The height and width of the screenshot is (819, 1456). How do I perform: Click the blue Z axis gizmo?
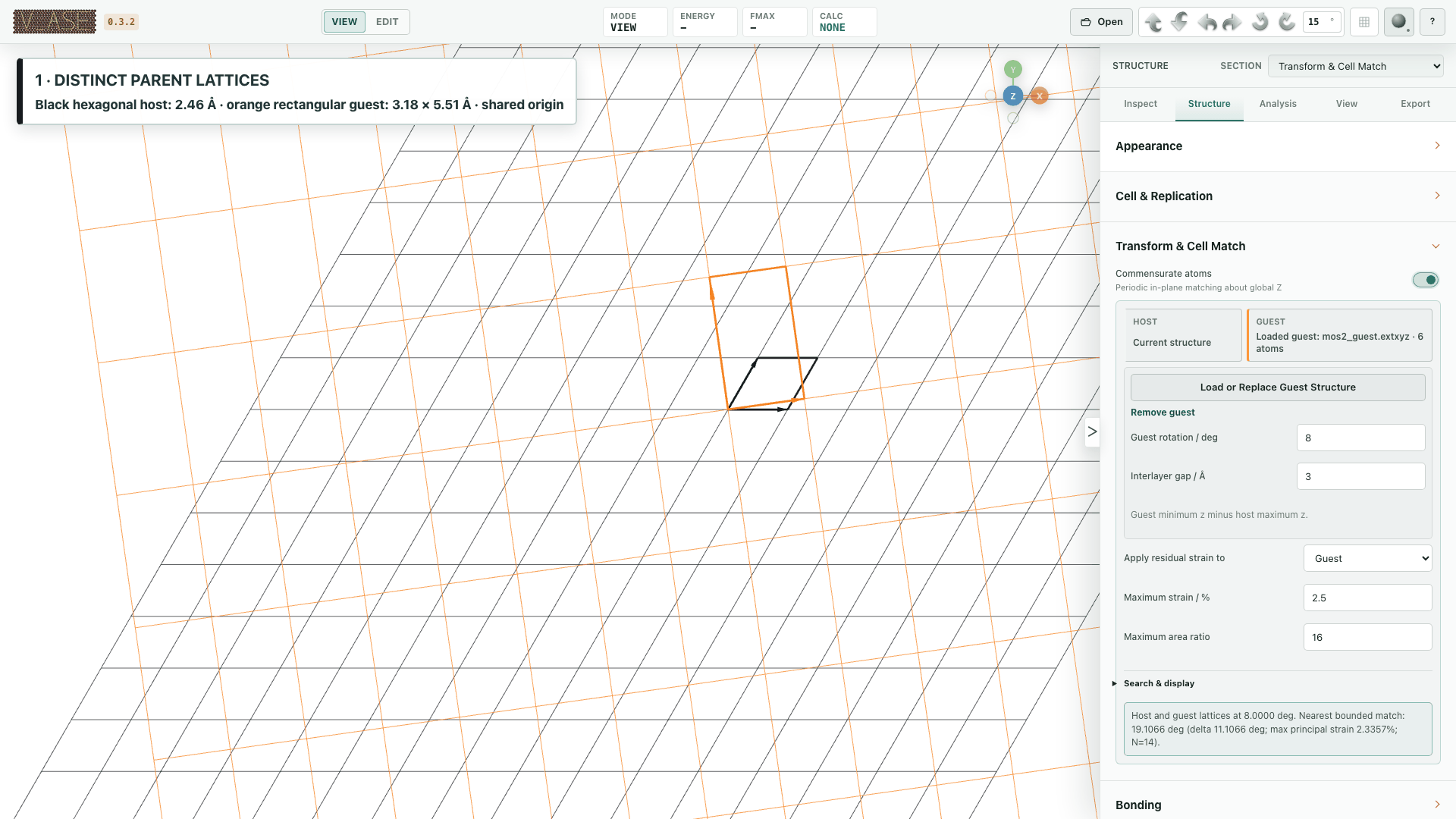[x=1013, y=96]
